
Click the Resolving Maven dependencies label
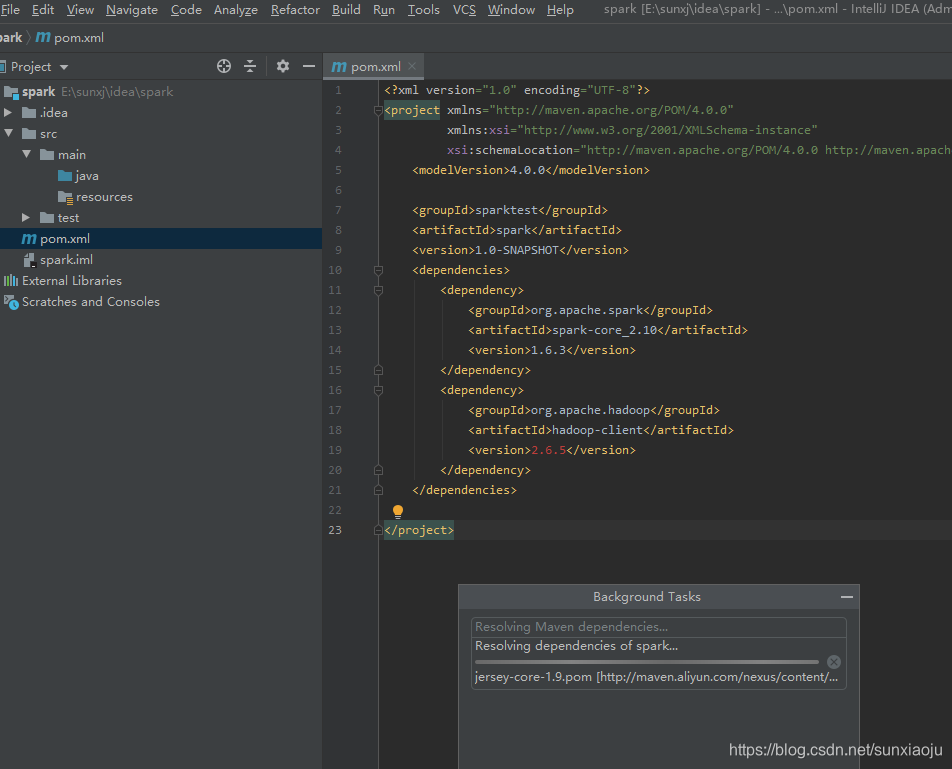571,627
